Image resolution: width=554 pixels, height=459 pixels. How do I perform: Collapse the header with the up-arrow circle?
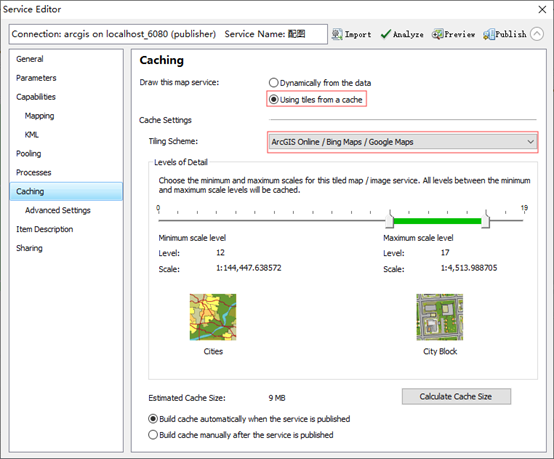point(537,34)
